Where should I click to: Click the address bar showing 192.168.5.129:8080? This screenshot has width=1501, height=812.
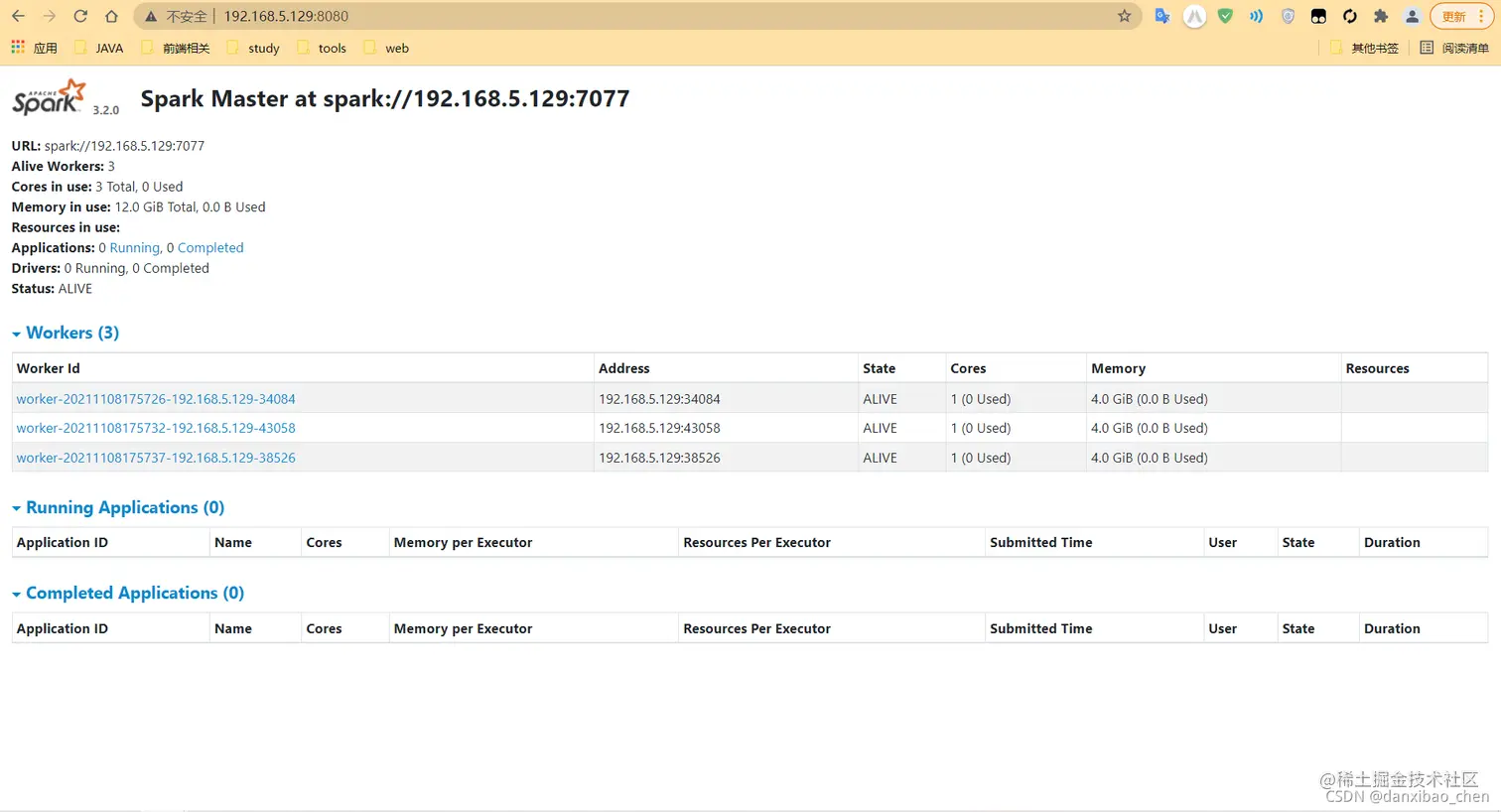coord(635,16)
